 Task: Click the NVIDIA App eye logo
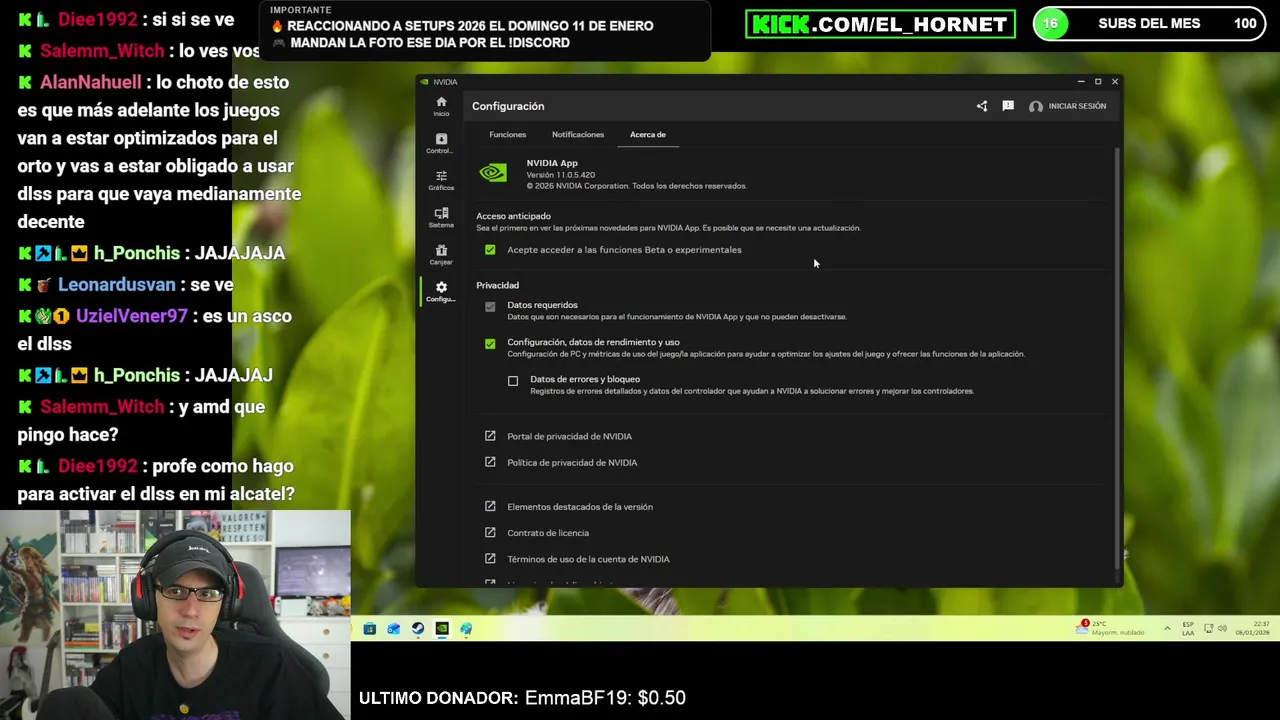point(493,173)
